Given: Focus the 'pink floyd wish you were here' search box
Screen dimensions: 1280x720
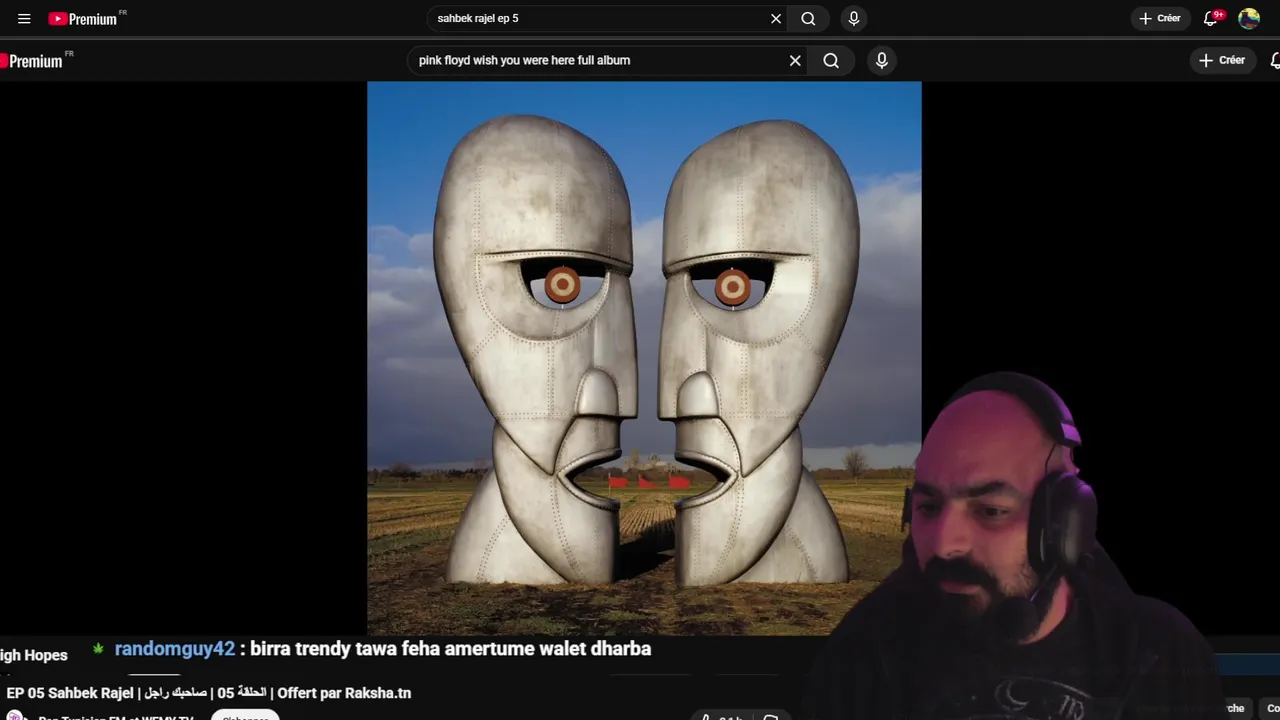Looking at the screenshot, I should pyautogui.click(x=600, y=60).
